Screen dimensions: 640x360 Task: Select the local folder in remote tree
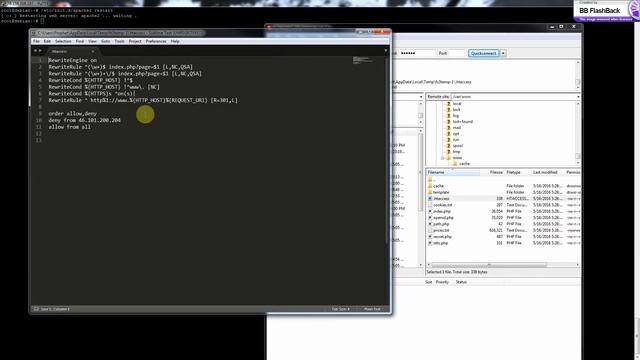457,104
